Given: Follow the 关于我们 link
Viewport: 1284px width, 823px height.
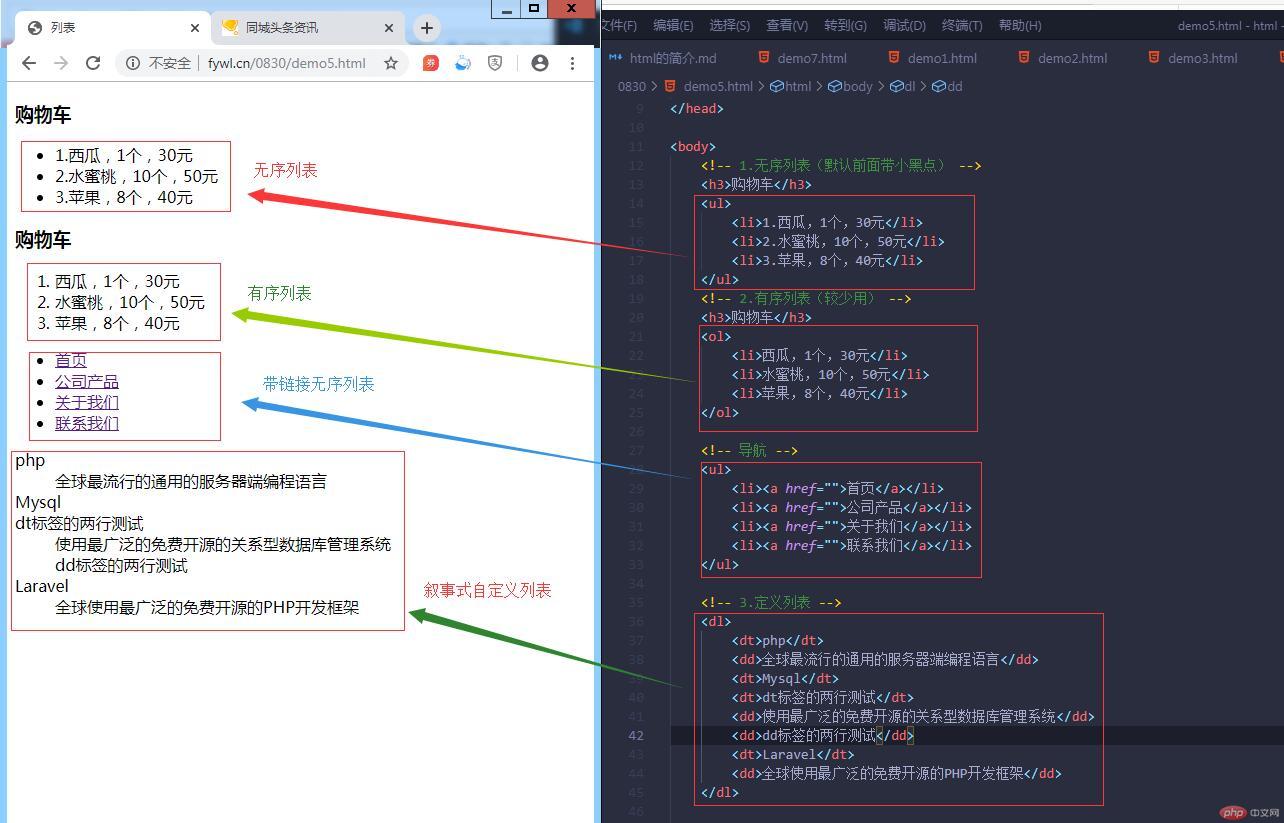Looking at the screenshot, I should 87,403.
